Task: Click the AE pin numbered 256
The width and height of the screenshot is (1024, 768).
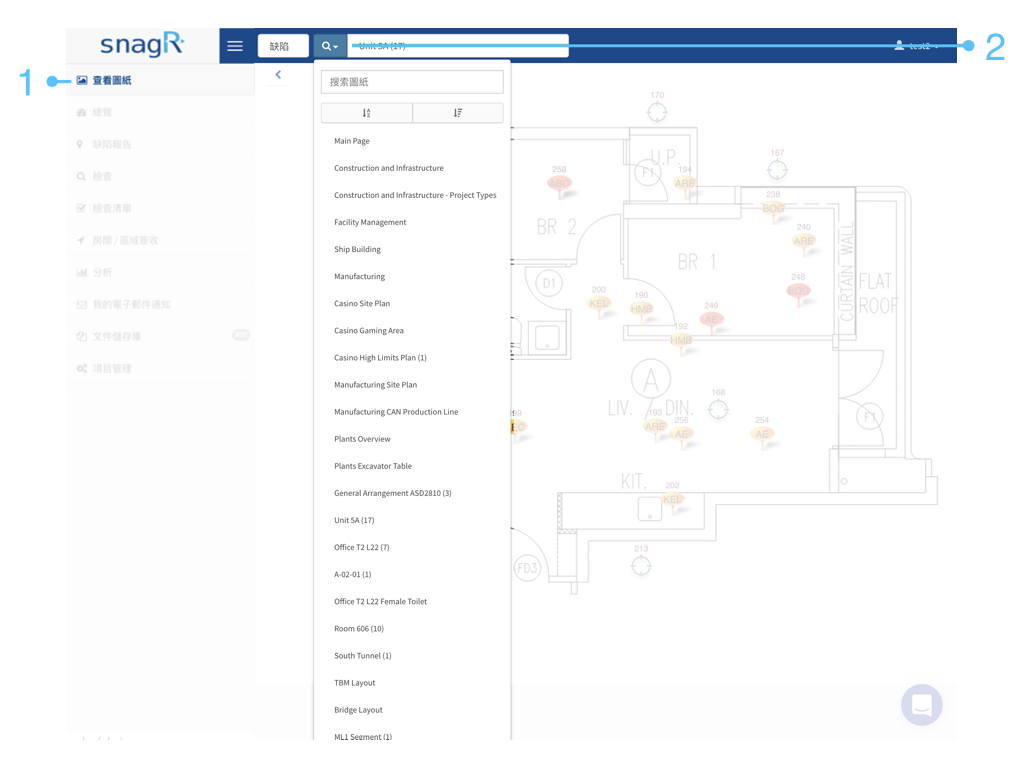Action: pyautogui.click(x=682, y=434)
